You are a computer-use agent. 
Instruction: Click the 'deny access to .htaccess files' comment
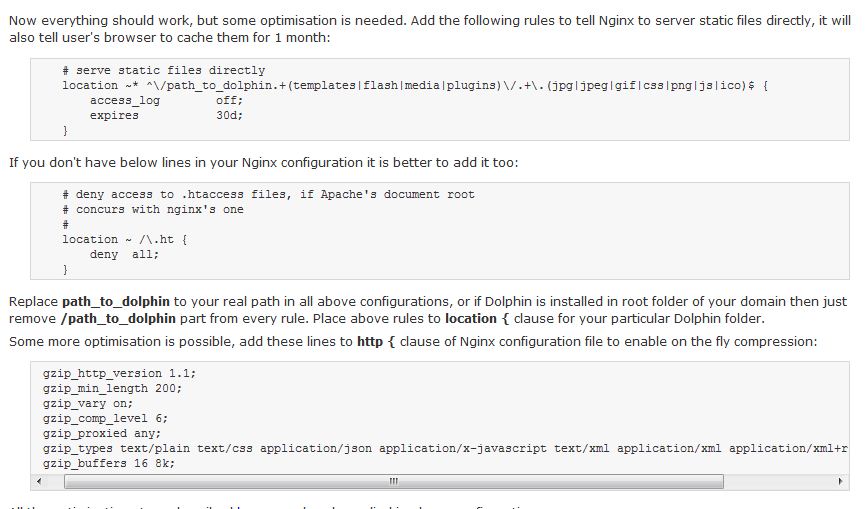coord(268,195)
